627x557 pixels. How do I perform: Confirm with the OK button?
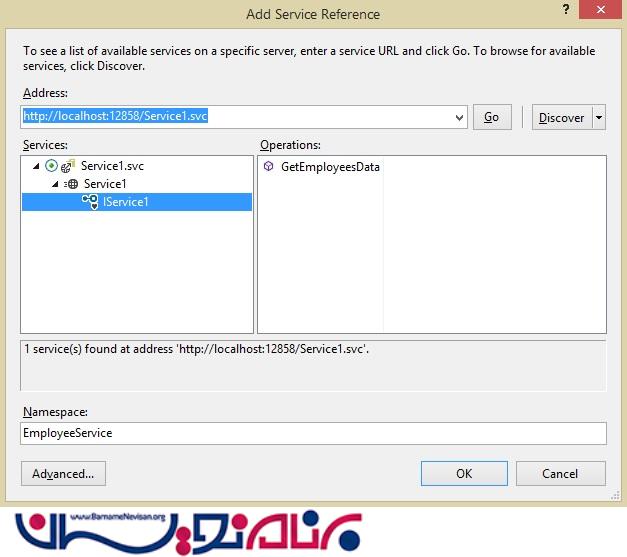(x=464, y=473)
